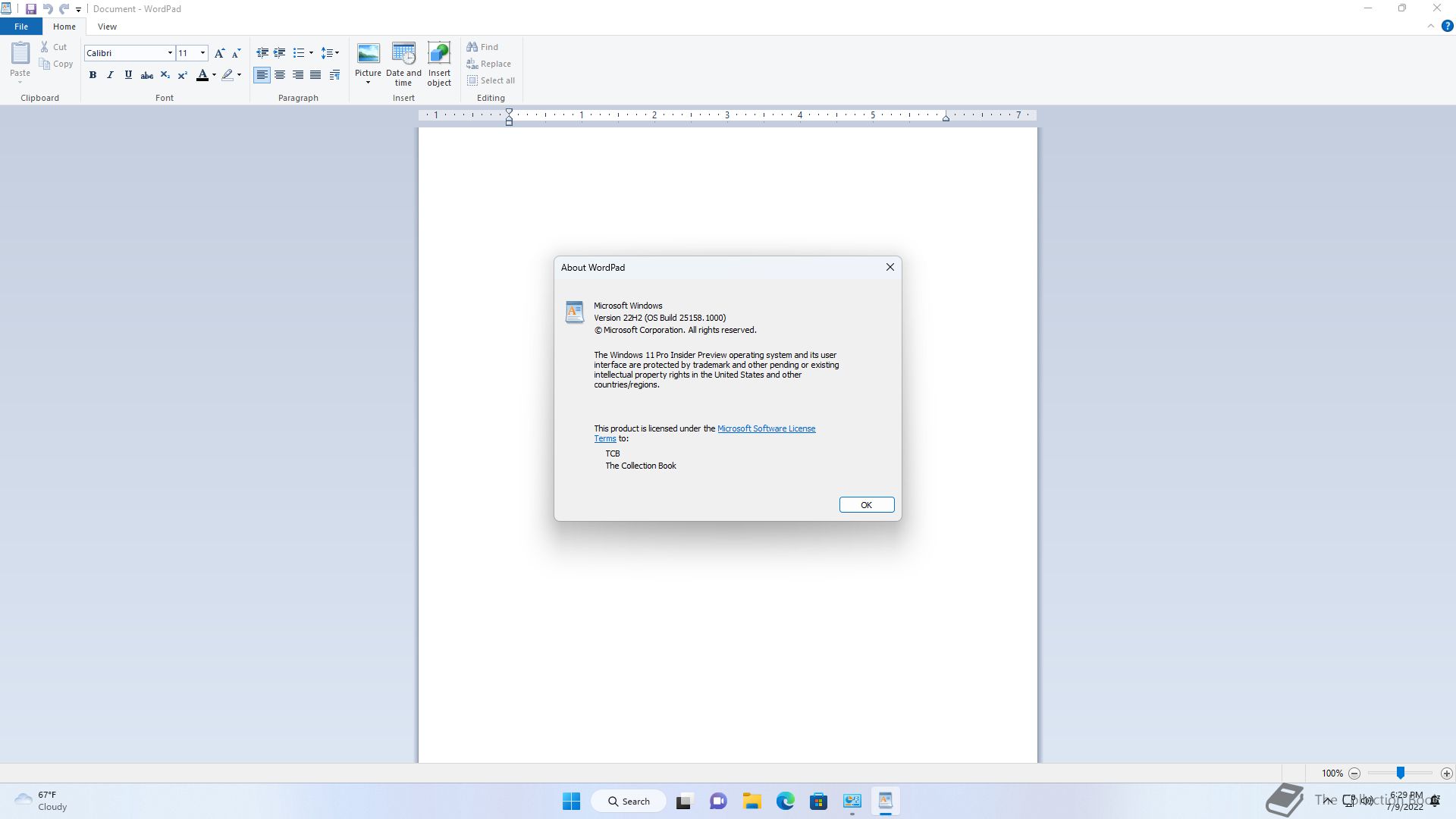1456x819 pixels.
Task: Open the text color dropdown arrow
Action: click(214, 75)
